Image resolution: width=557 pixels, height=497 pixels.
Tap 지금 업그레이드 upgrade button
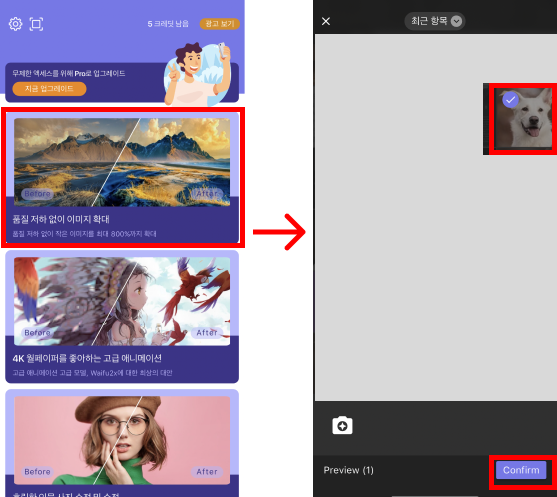49,89
